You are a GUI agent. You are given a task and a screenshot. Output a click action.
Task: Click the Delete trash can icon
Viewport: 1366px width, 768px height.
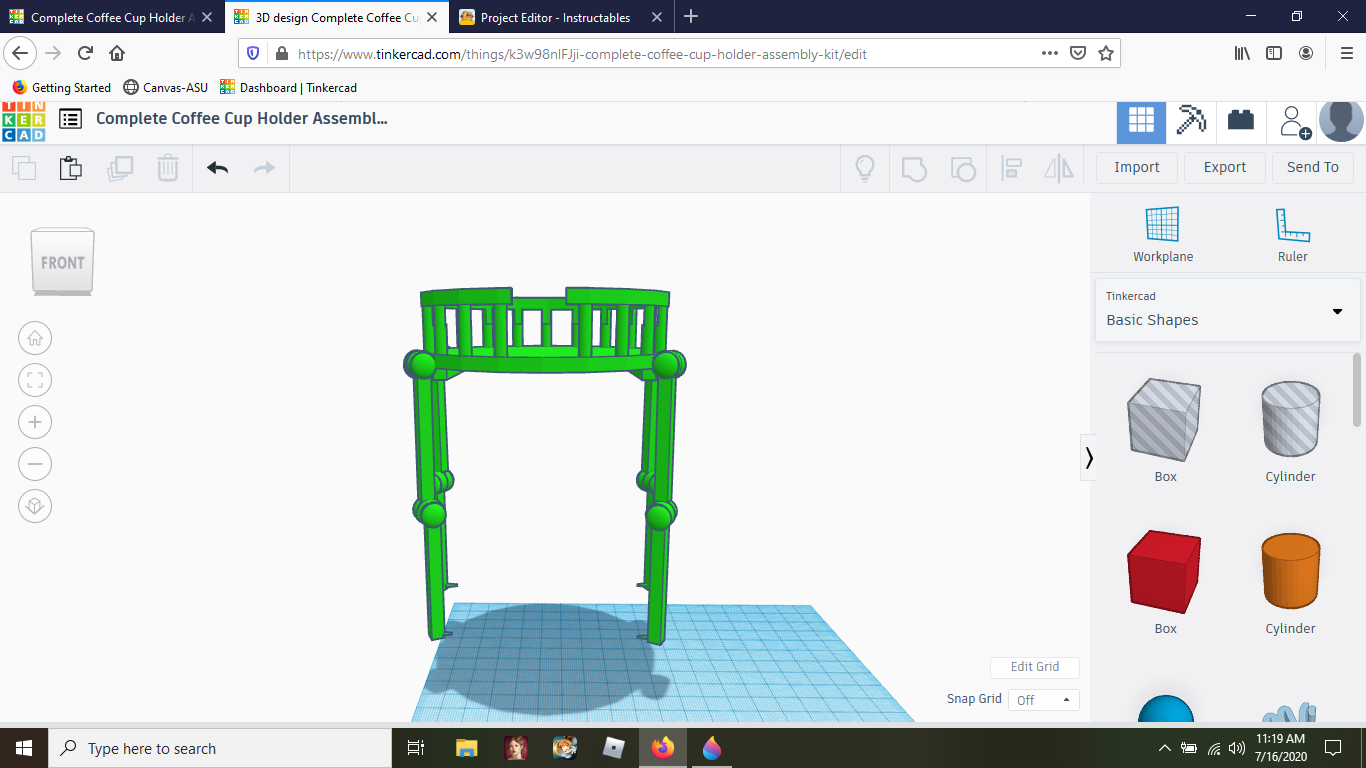tap(168, 168)
